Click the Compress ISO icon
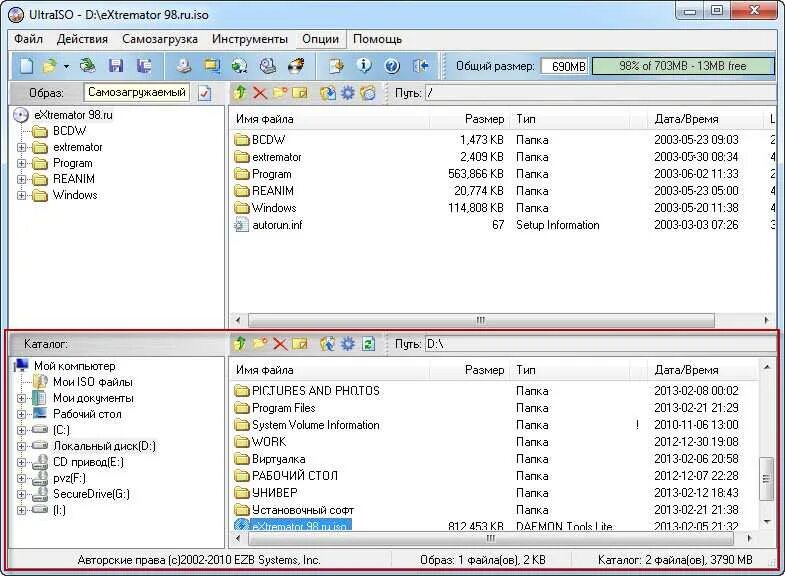 [239, 66]
